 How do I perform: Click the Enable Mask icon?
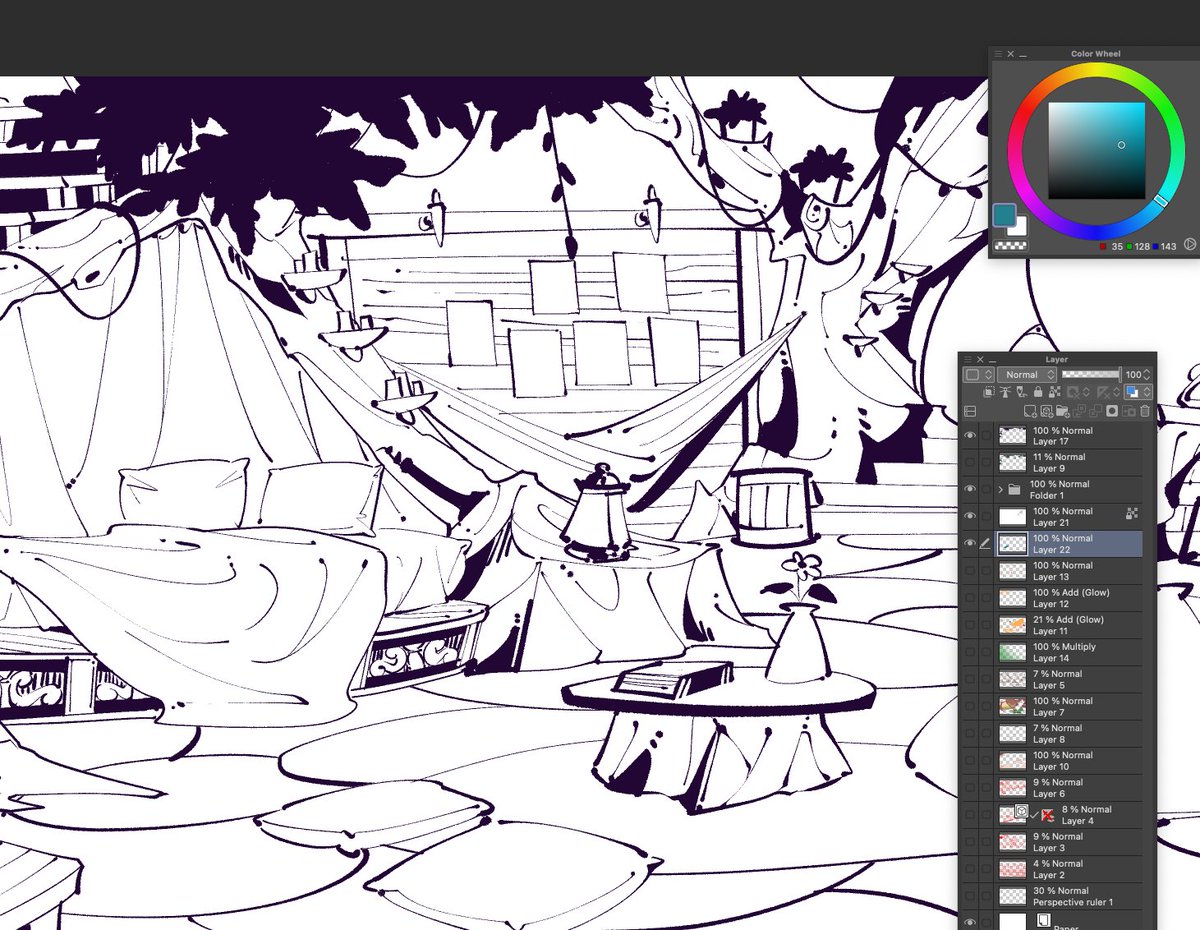1073,392
